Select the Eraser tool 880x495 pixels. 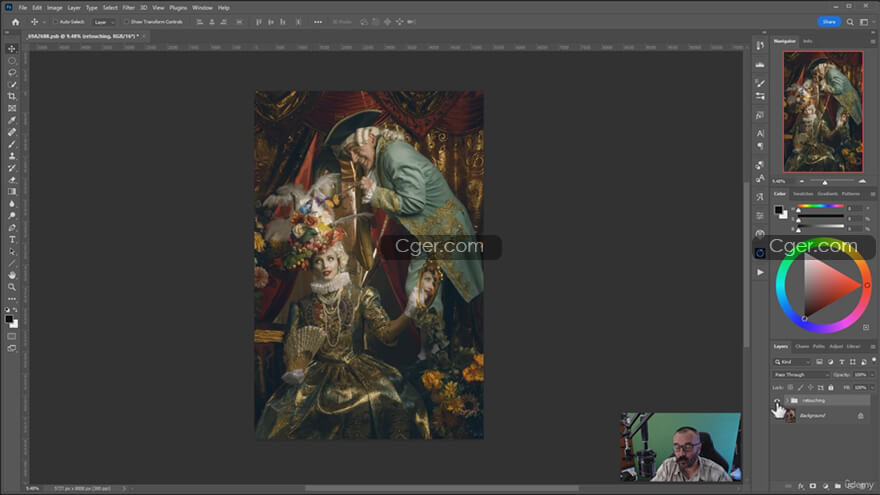(12, 180)
